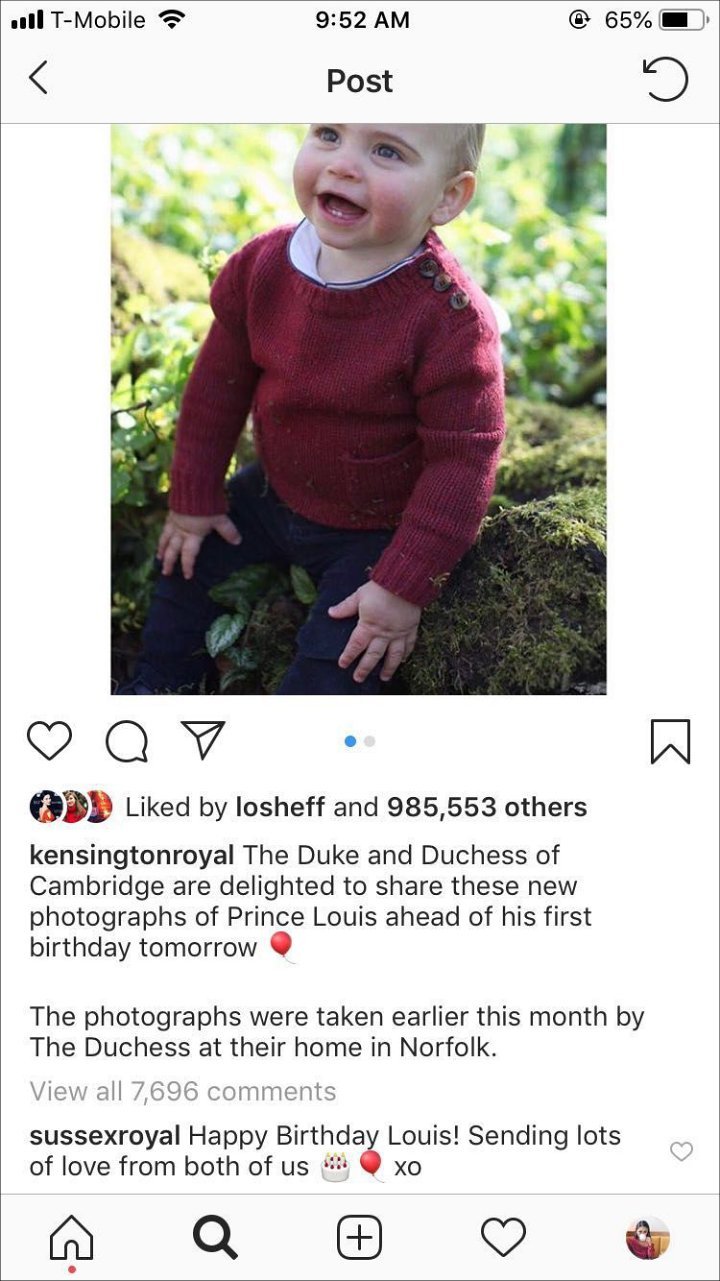The height and width of the screenshot is (1281, 720).
Task: Like the post with the heart icon
Action: pos(49,741)
